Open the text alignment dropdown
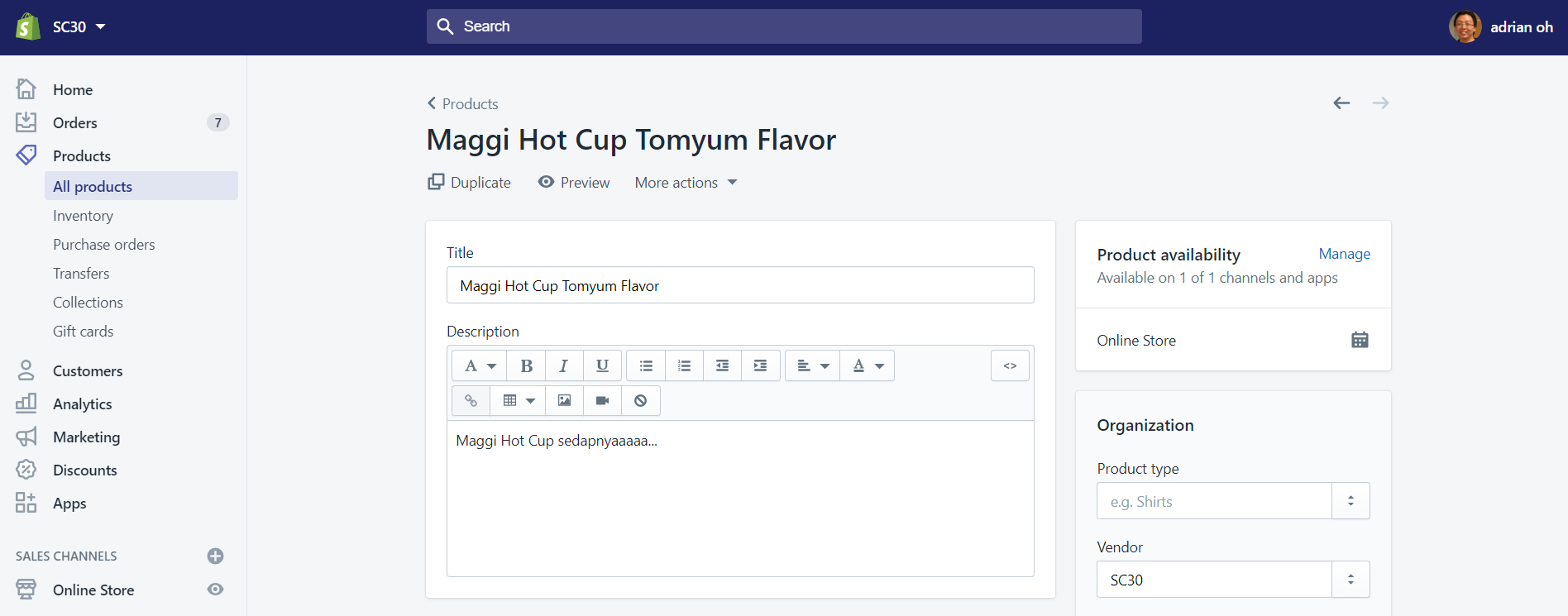 pyautogui.click(x=812, y=365)
